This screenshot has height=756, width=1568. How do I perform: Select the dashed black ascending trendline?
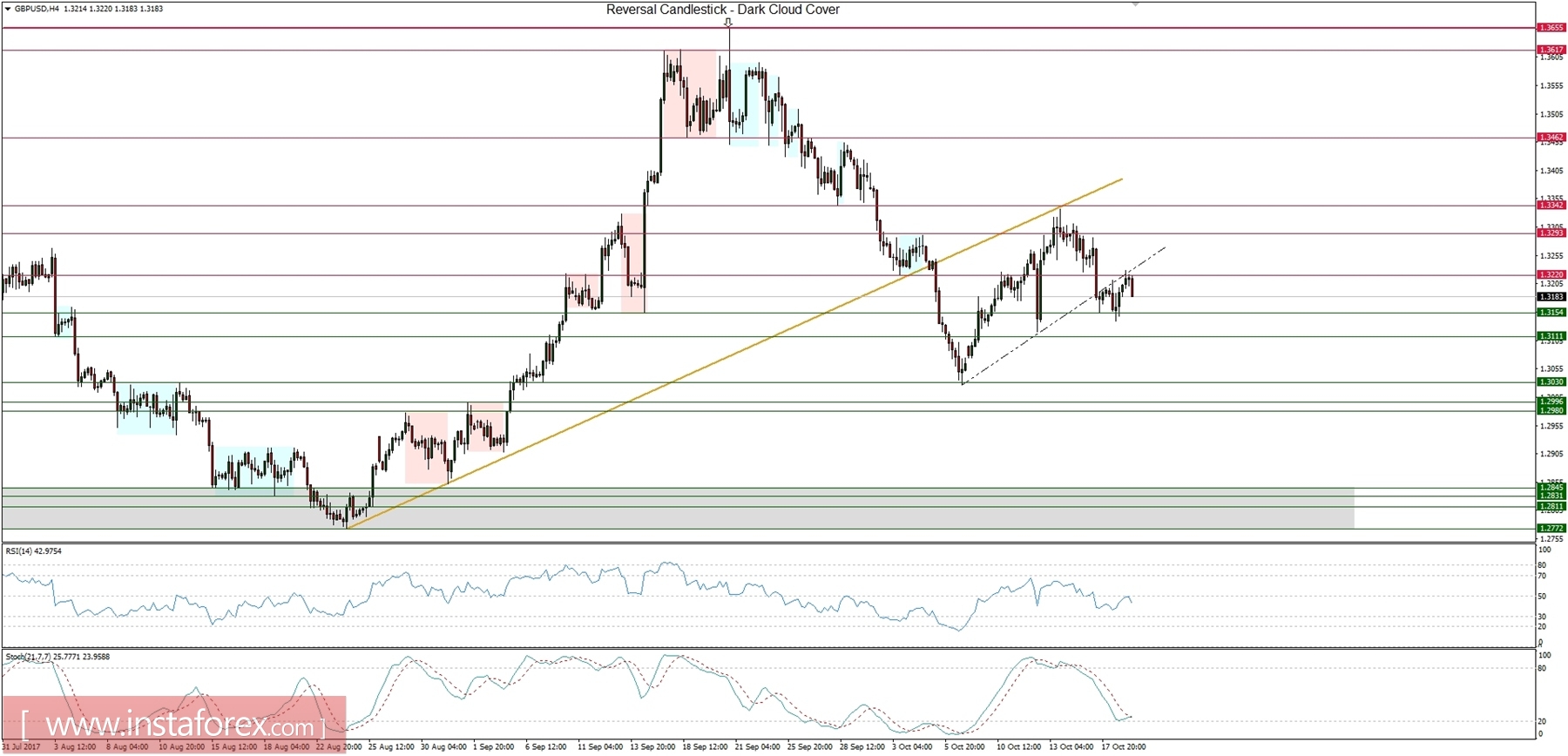(x=1064, y=315)
